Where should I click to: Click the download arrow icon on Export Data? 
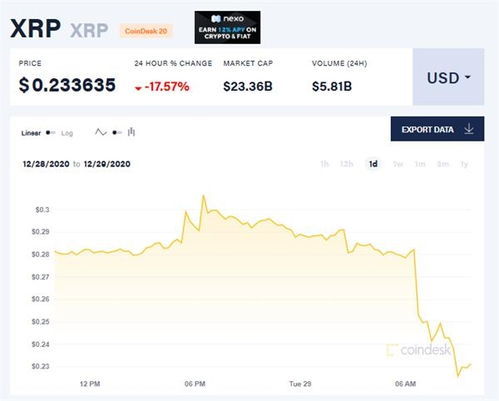click(469, 129)
